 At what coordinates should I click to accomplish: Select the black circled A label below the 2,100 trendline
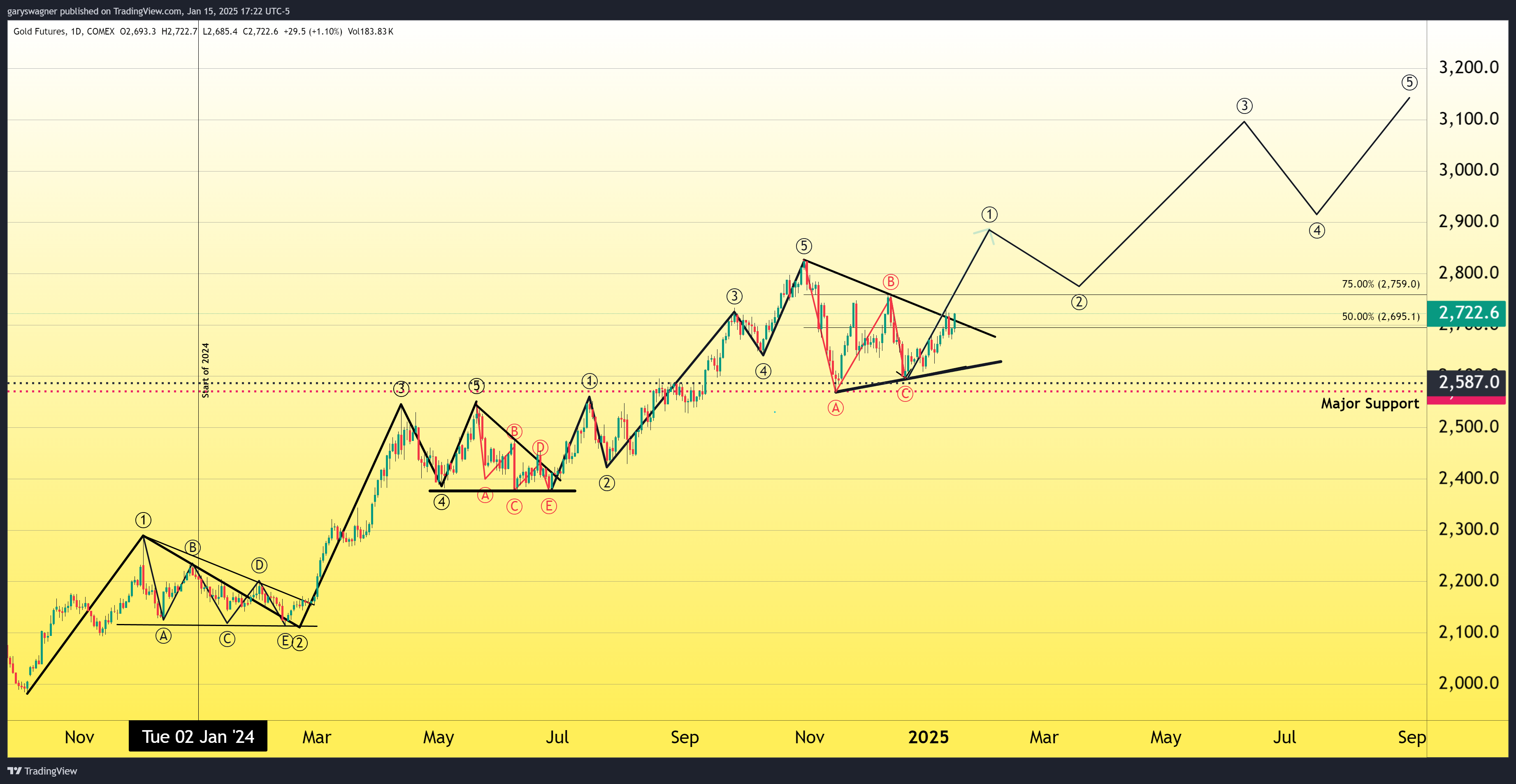coord(163,636)
